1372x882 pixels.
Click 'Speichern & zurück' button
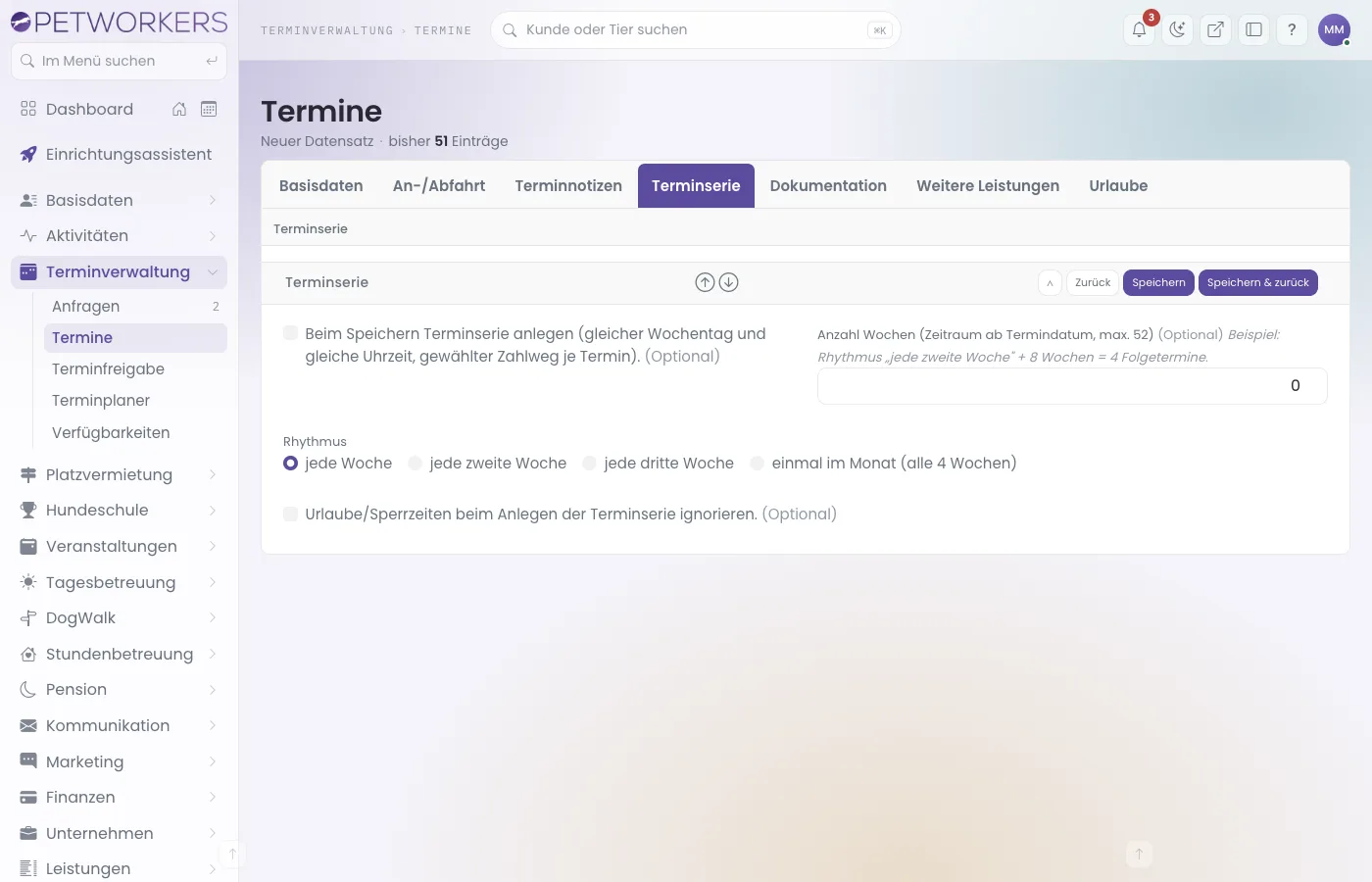tap(1258, 282)
